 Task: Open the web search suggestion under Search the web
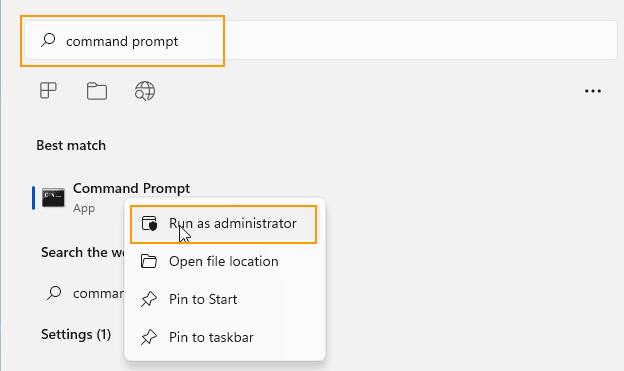84,293
